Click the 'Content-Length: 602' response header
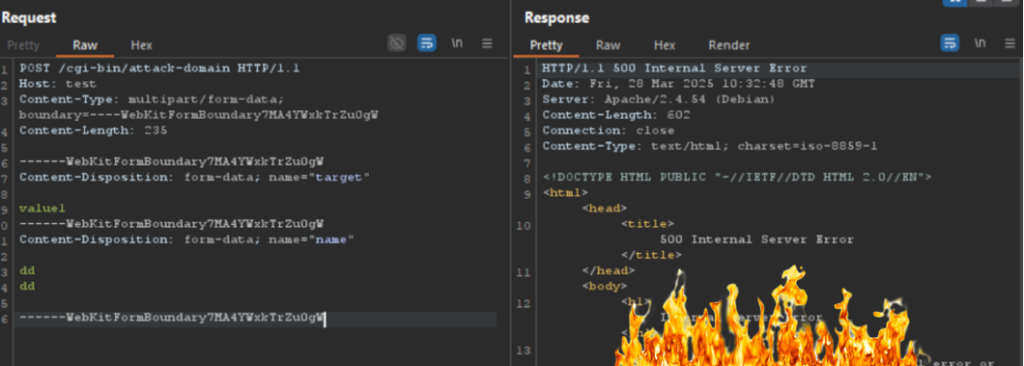 pyautogui.click(x=616, y=115)
